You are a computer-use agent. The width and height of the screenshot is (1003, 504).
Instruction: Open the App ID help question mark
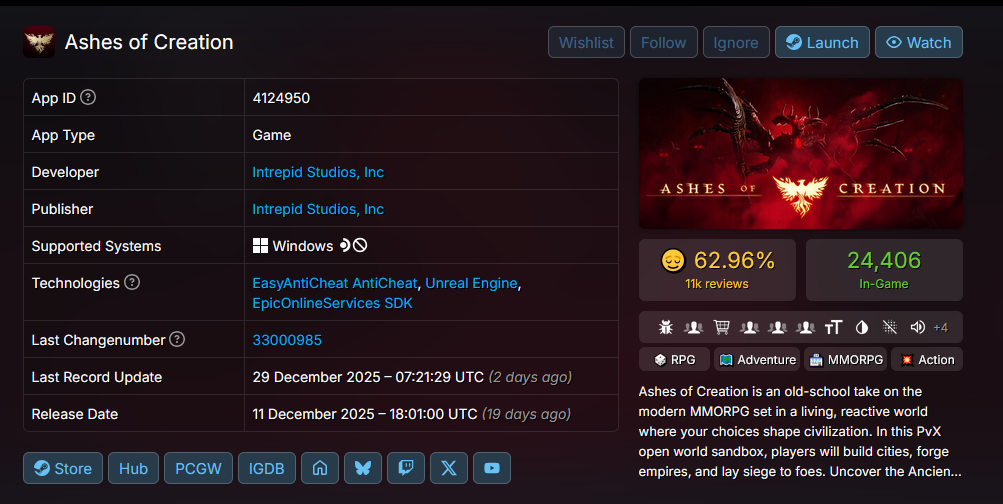[88, 97]
